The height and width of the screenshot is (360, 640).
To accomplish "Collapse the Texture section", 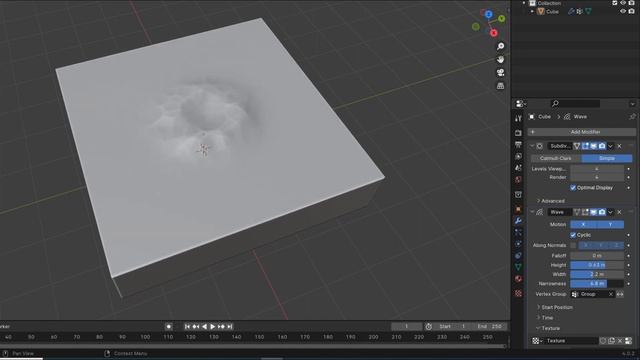I will point(548,328).
